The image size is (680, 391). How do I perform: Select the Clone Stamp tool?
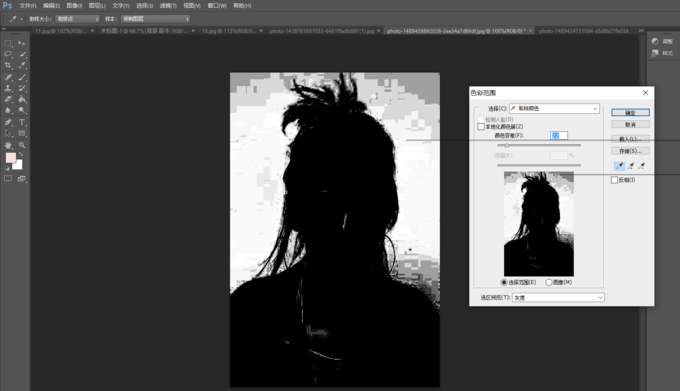coord(8,88)
